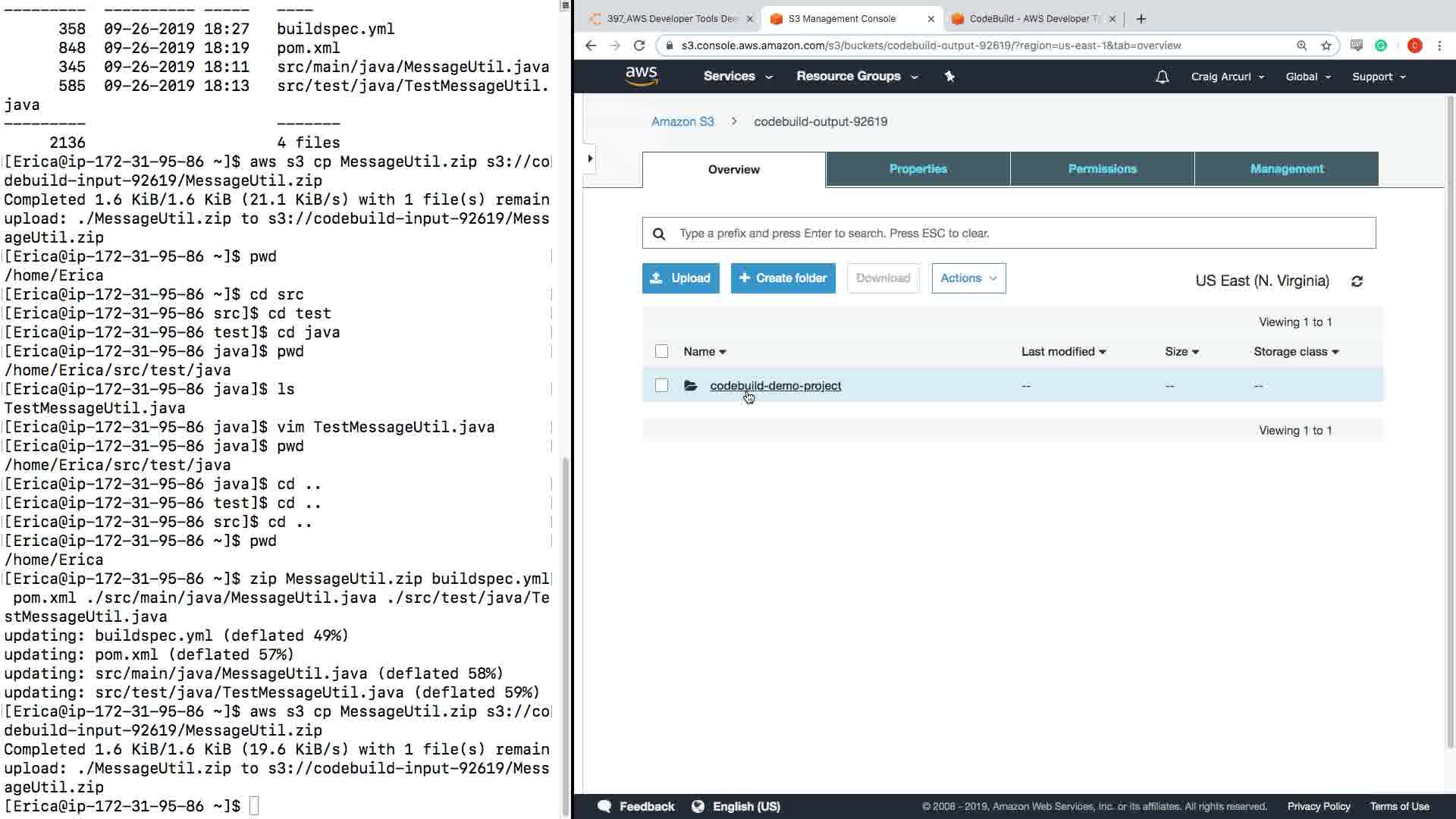Switch to the Properties tab
The height and width of the screenshot is (819, 1456).
click(x=918, y=169)
